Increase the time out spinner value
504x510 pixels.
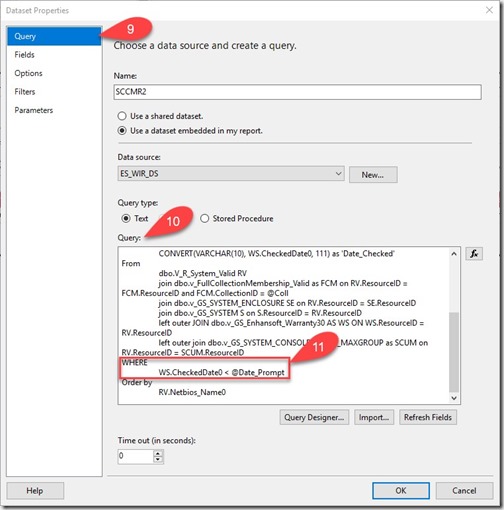158,453
